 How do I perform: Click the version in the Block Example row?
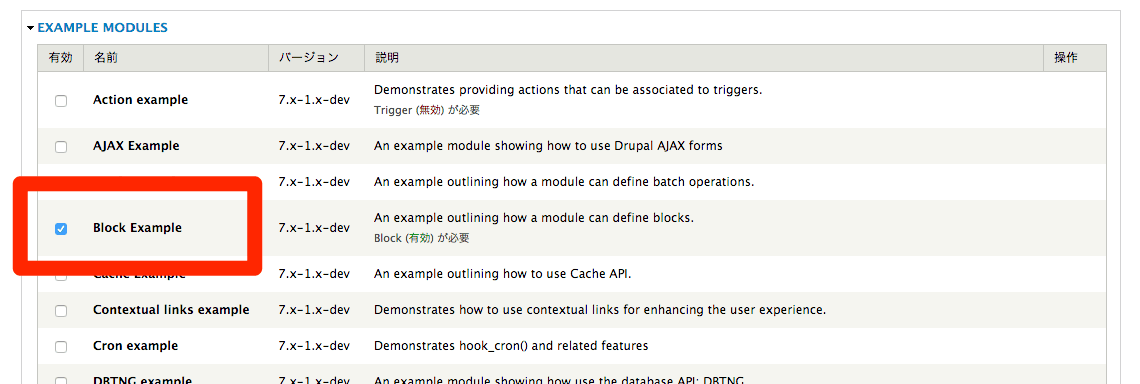[x=314, y=228]
